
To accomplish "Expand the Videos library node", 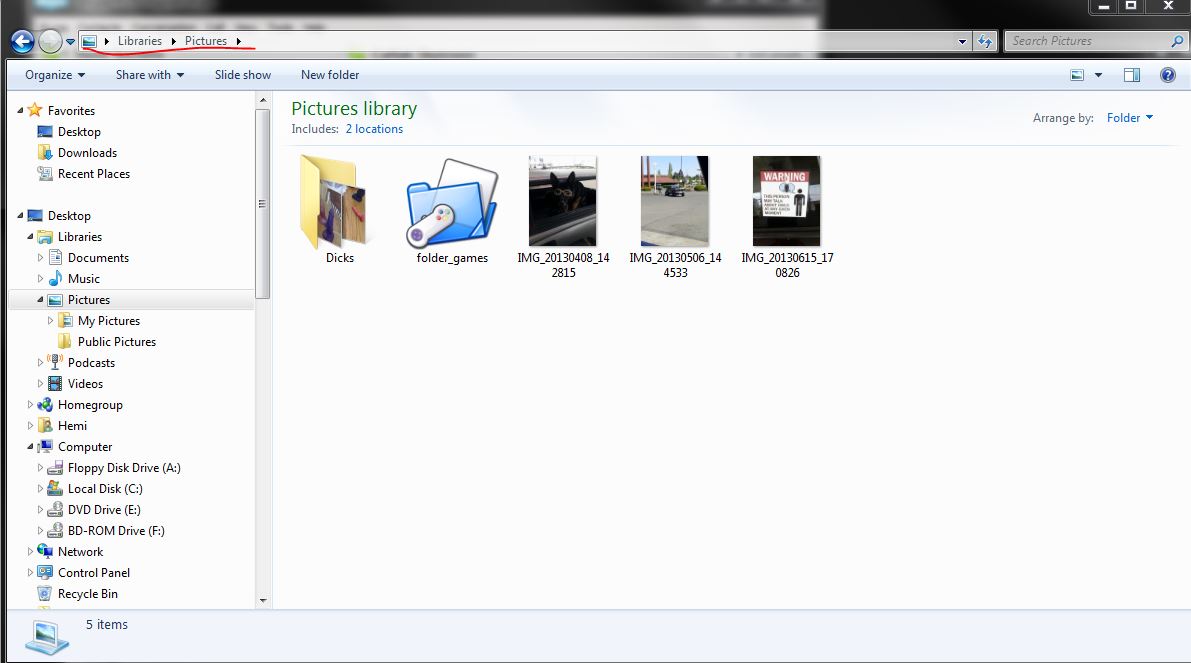I will coord(40,384).
